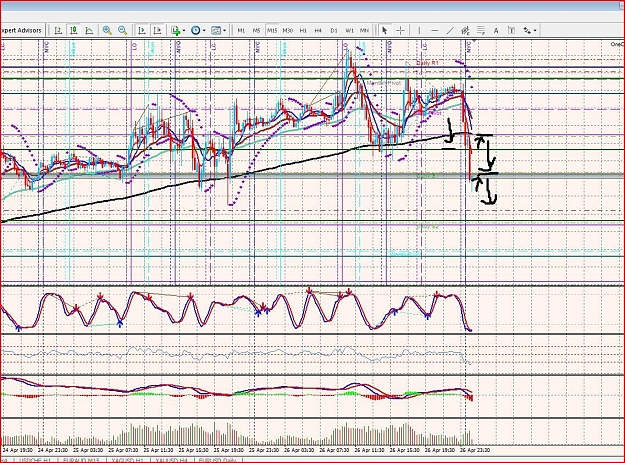Switch chart to line chart mode
Viewport: 625px width, 463px height.
89,30
